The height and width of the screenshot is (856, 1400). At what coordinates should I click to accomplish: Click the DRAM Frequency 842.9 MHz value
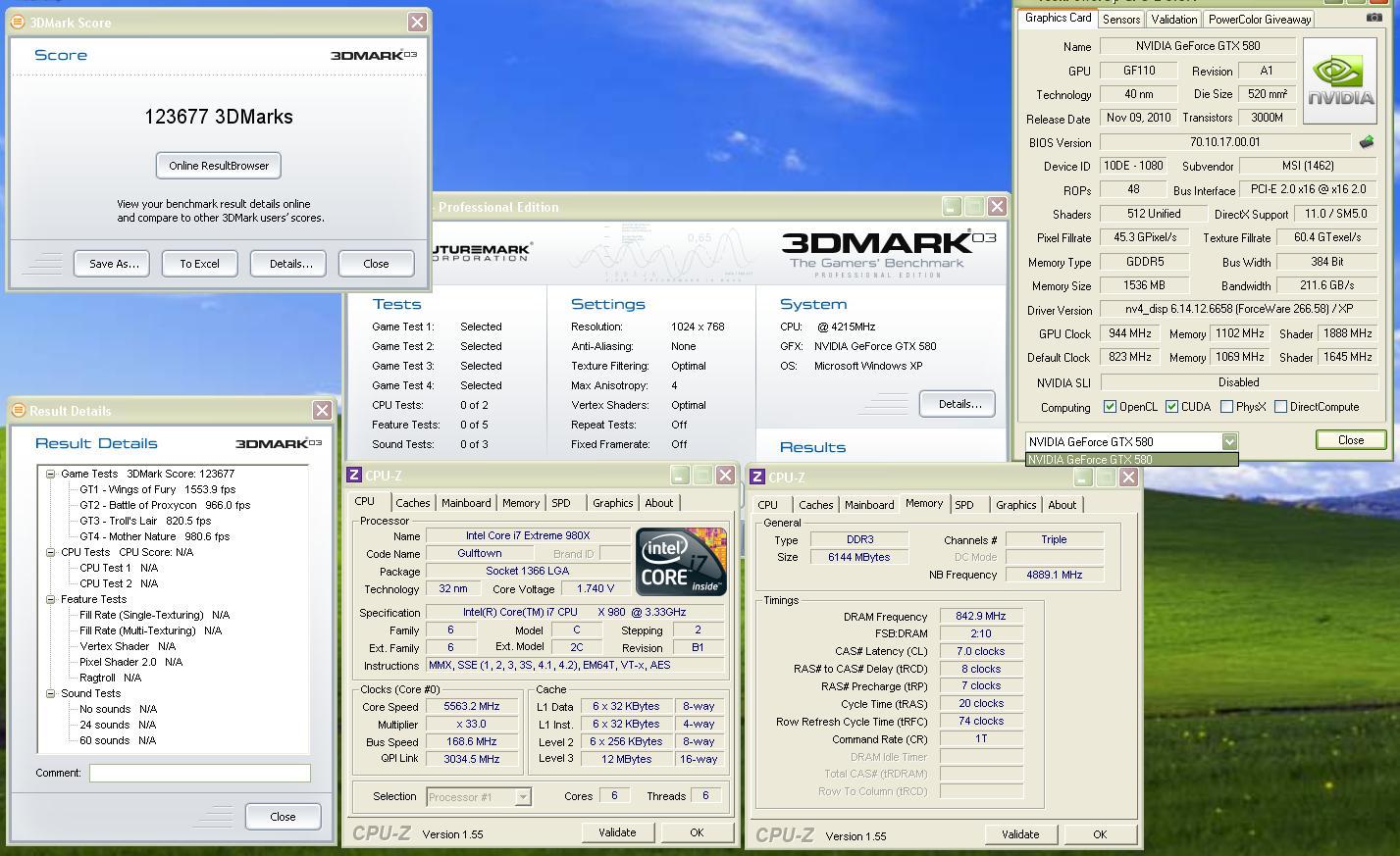click(x=981, y=616)
